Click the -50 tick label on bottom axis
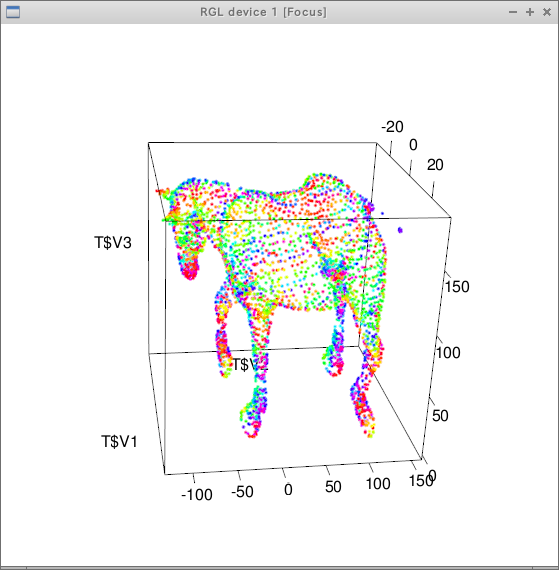559x570 pixels. pyautogui.click(x=242, y=492)
